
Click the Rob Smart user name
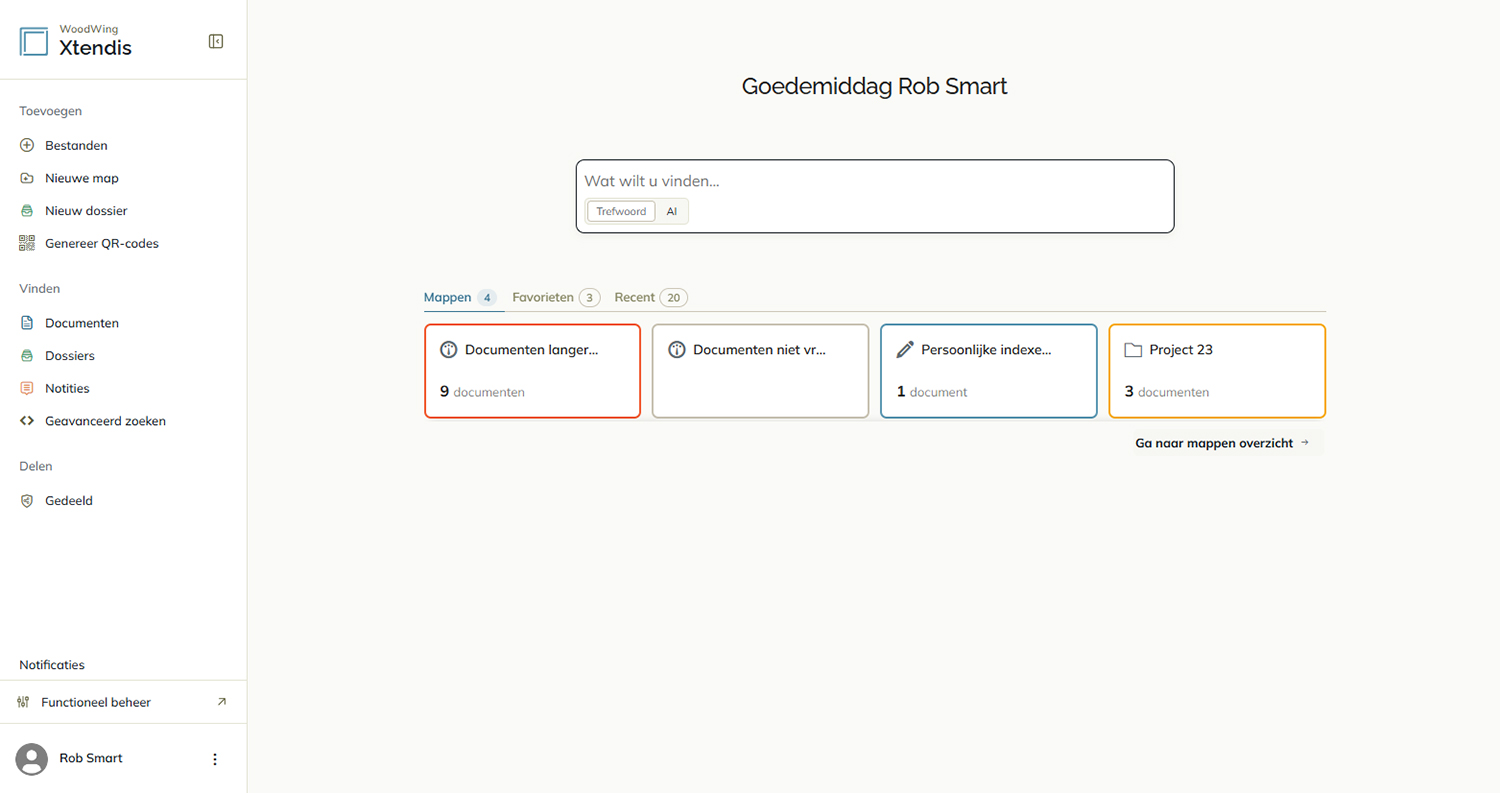(91, 758)
